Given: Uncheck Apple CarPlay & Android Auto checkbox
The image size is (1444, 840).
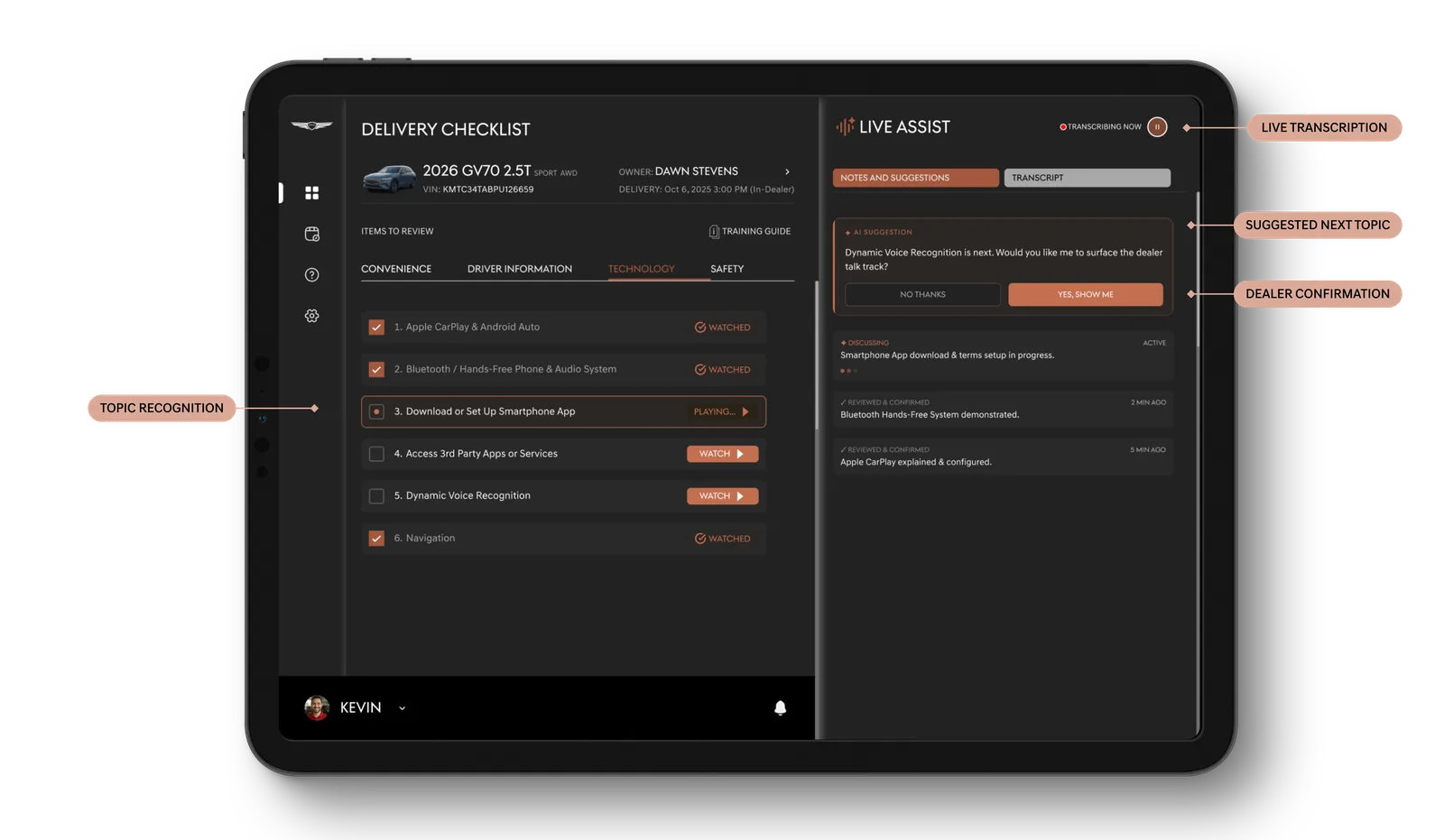Looking at the screenshot, I should (x=376, y=328).
